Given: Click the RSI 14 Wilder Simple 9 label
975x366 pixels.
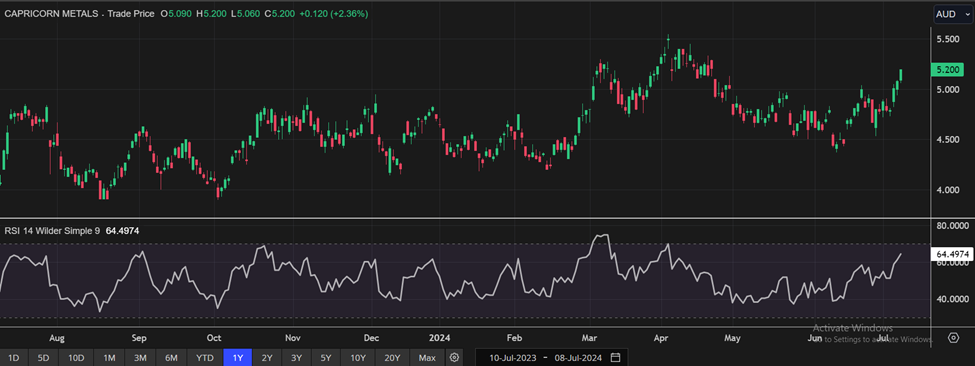Looking at the screenshot, I should coord(53,231).
